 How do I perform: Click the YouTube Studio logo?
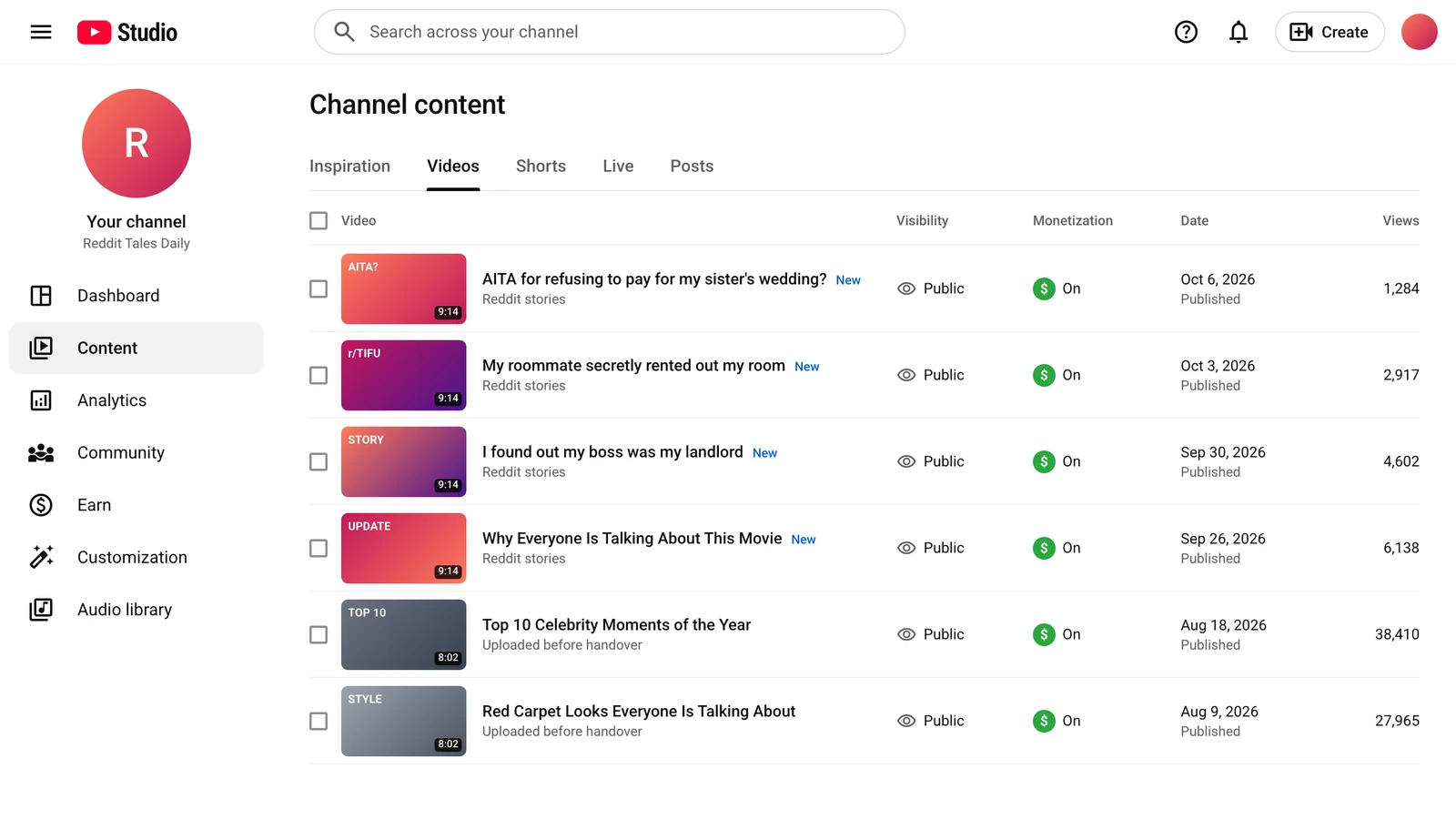coord(127,32)
